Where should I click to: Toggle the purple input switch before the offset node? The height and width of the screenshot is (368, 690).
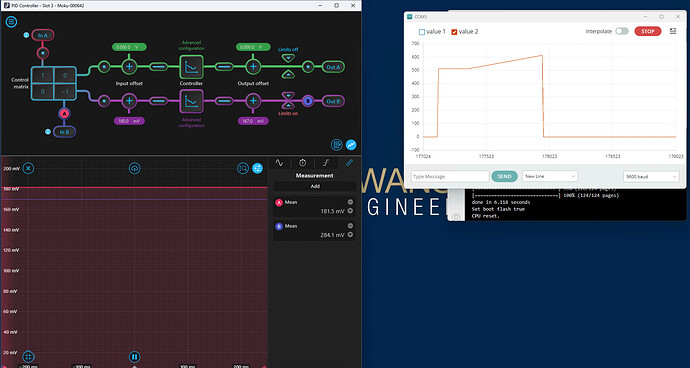[x=104, y=101]
